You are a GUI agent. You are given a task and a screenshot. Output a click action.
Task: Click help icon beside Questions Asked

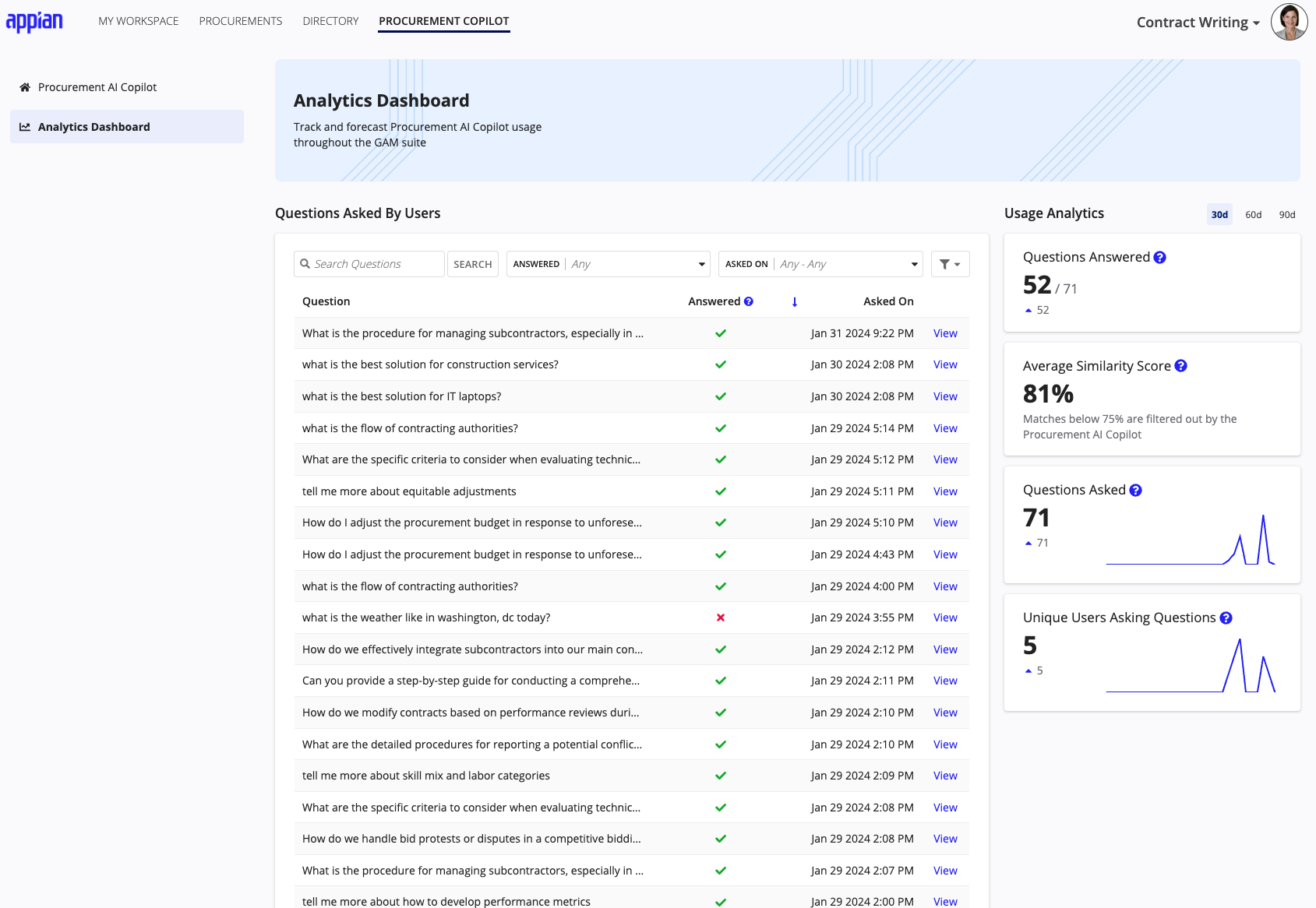coord(1136,490)
